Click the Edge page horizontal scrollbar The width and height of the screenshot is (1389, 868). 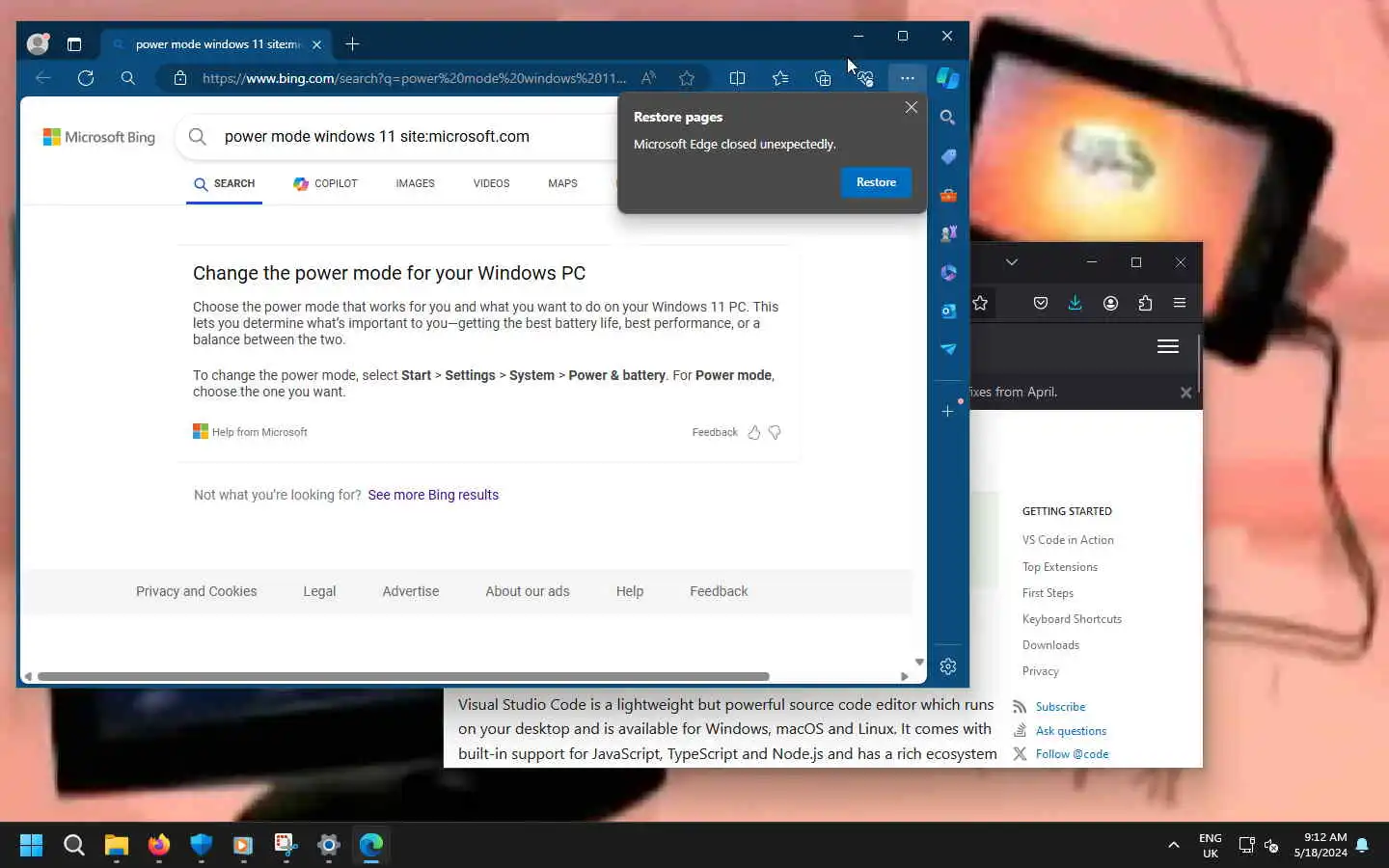(x=402, y=676)
